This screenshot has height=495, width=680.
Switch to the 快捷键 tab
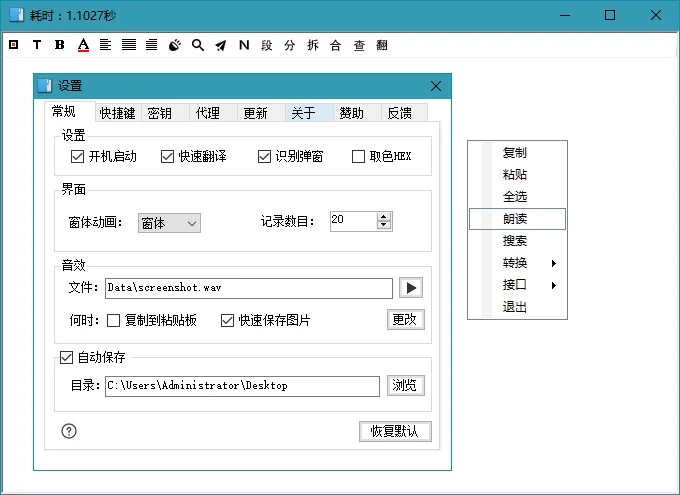(118, 113)
